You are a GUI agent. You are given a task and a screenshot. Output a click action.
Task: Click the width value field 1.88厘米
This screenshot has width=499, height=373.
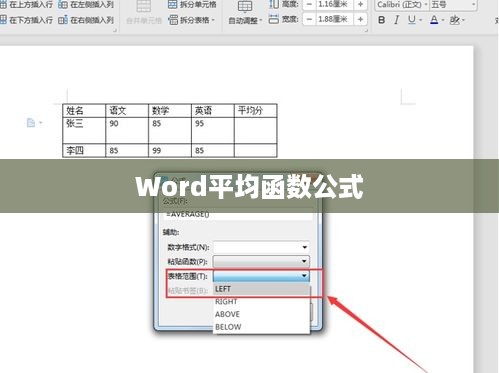[x=333, y=19]
